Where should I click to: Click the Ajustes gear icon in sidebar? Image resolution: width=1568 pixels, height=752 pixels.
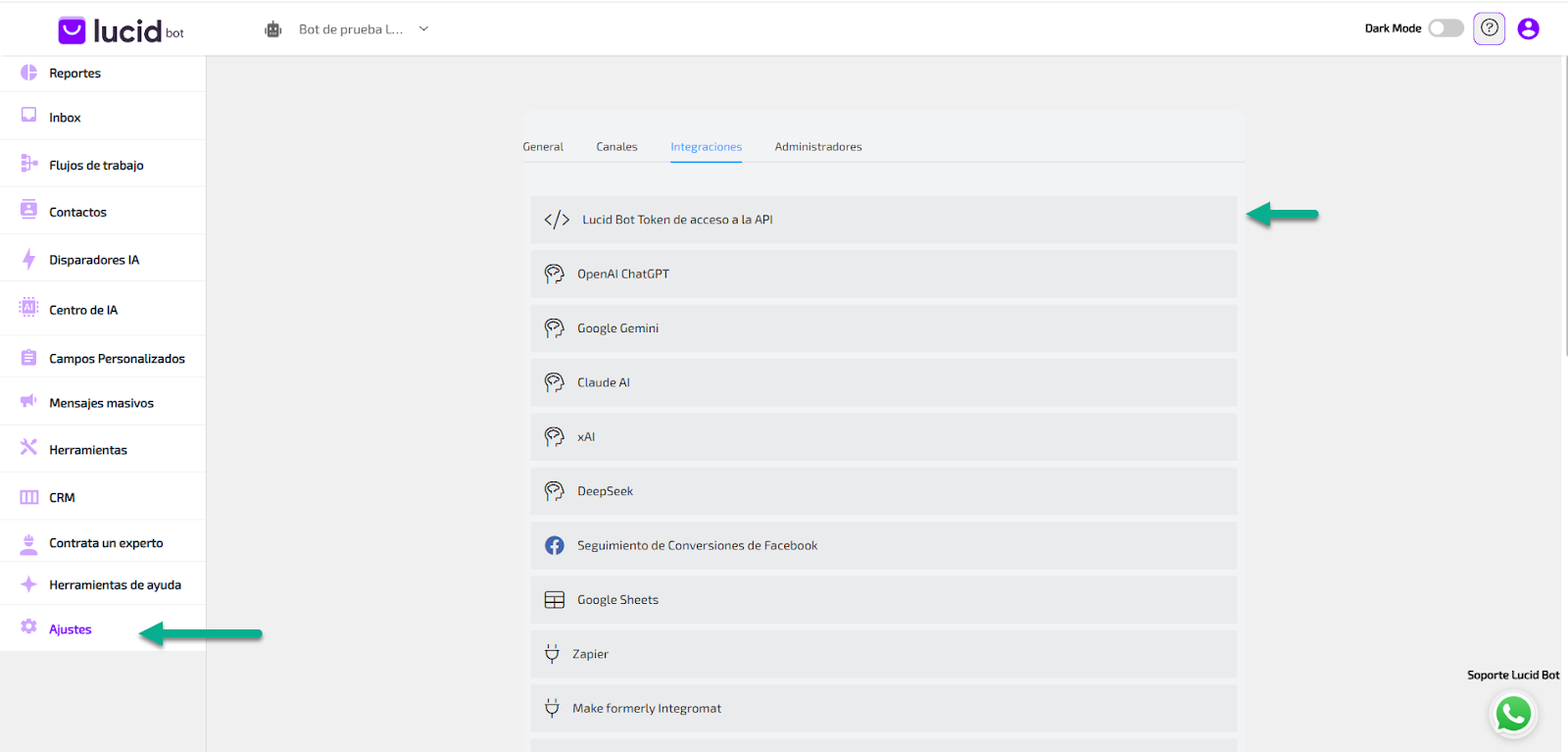coord(28,627)
